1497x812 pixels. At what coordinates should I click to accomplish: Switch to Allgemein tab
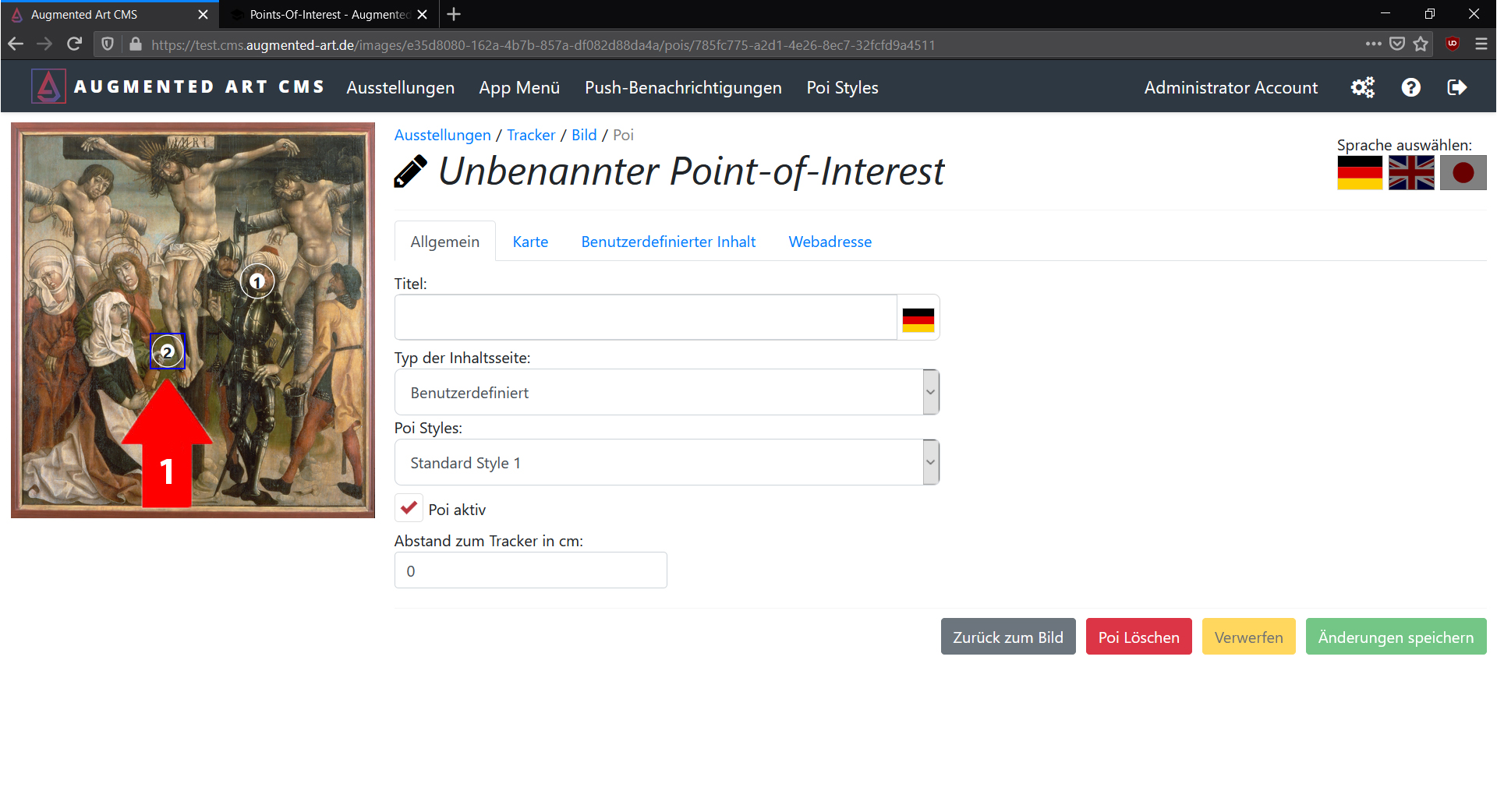(x=445, y=242)
